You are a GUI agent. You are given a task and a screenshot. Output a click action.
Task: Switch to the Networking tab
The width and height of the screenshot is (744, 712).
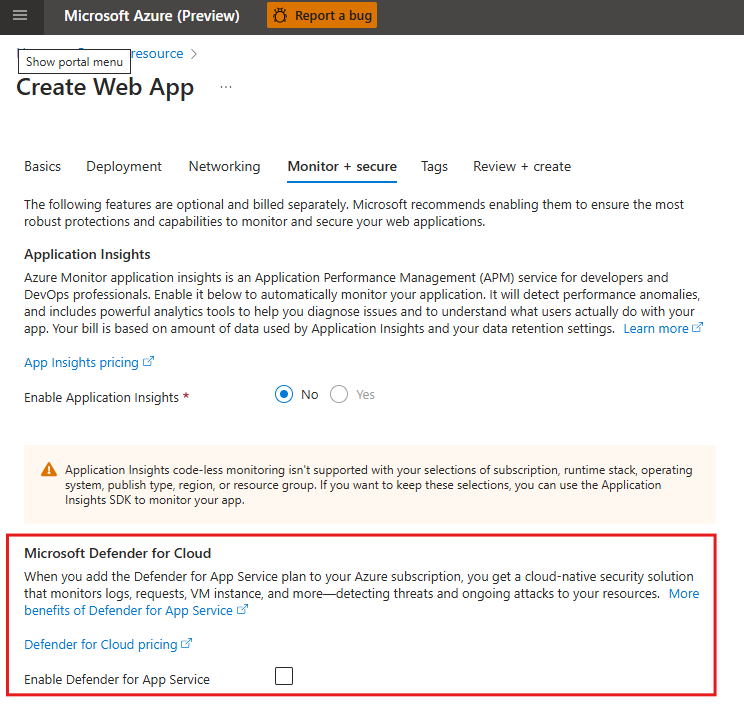[224, 166]
